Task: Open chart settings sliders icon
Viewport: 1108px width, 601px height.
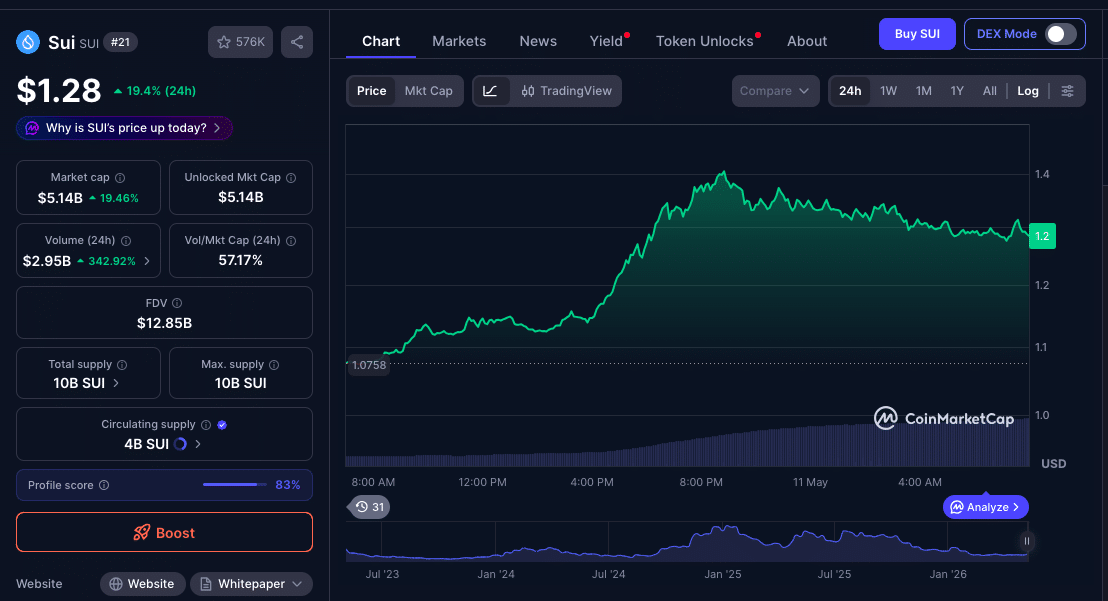Action: pyautogui.click(x=1067, y=91)
